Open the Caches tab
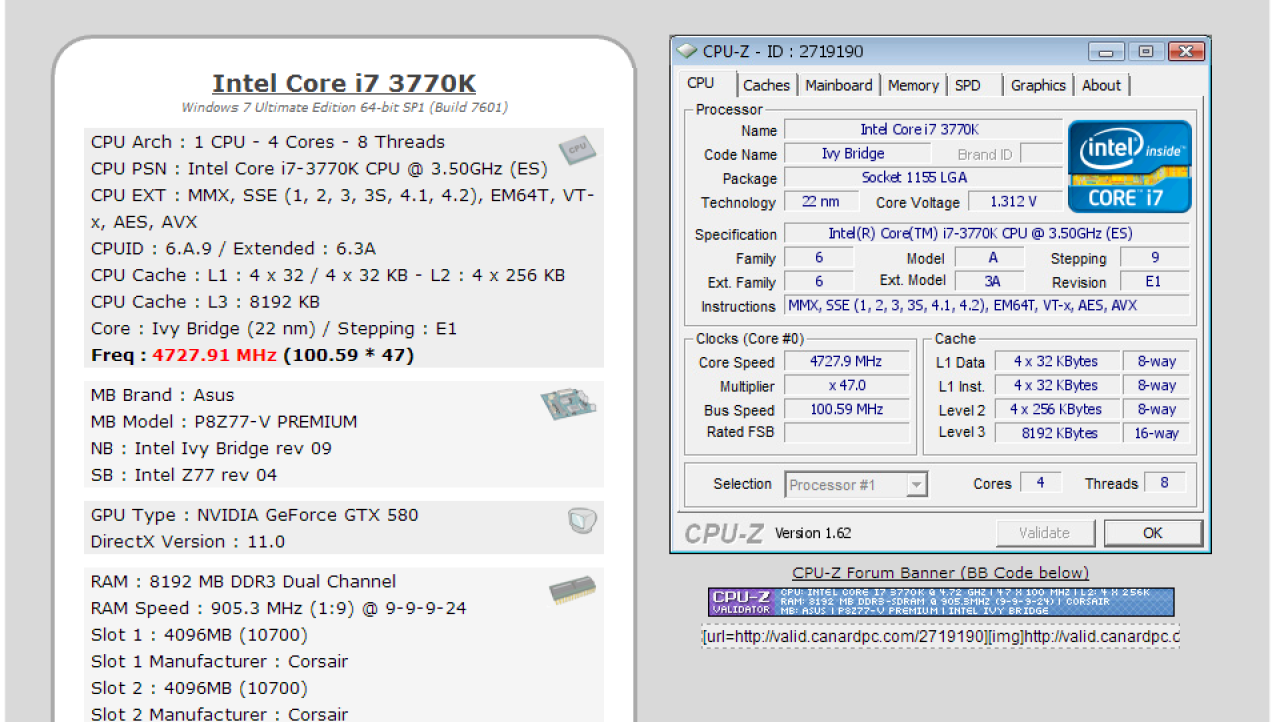The width and height of the screenshot is (1280, 722). (x=767, y=86)
